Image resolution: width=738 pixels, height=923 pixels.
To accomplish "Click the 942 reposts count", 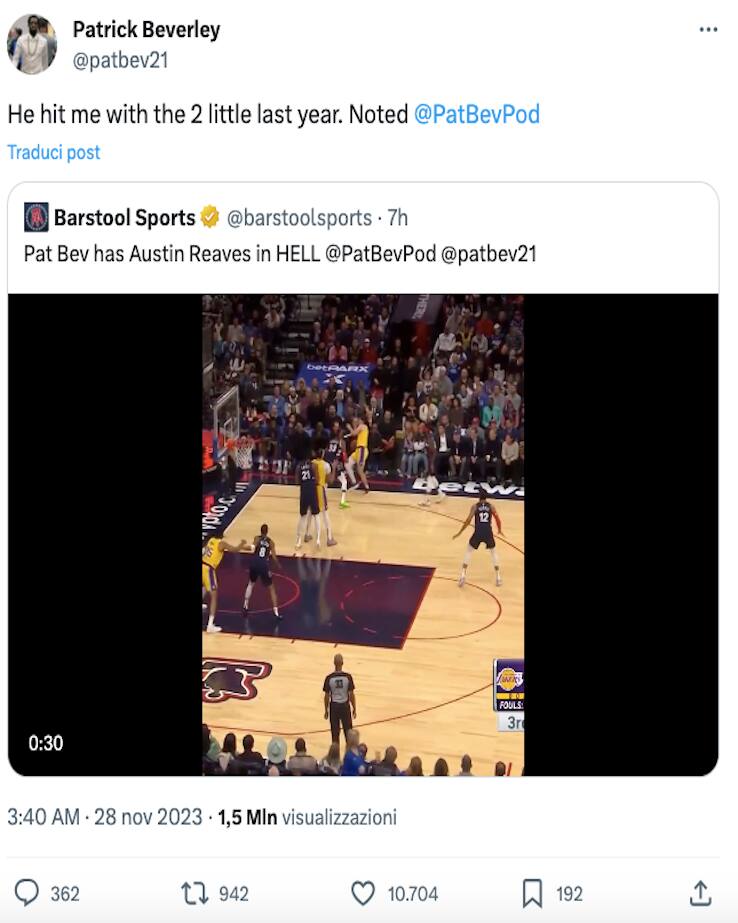I will 233,893.
